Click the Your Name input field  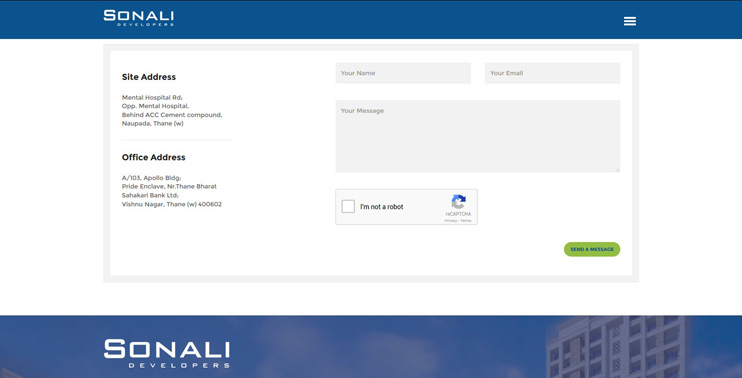click(403, 73)
